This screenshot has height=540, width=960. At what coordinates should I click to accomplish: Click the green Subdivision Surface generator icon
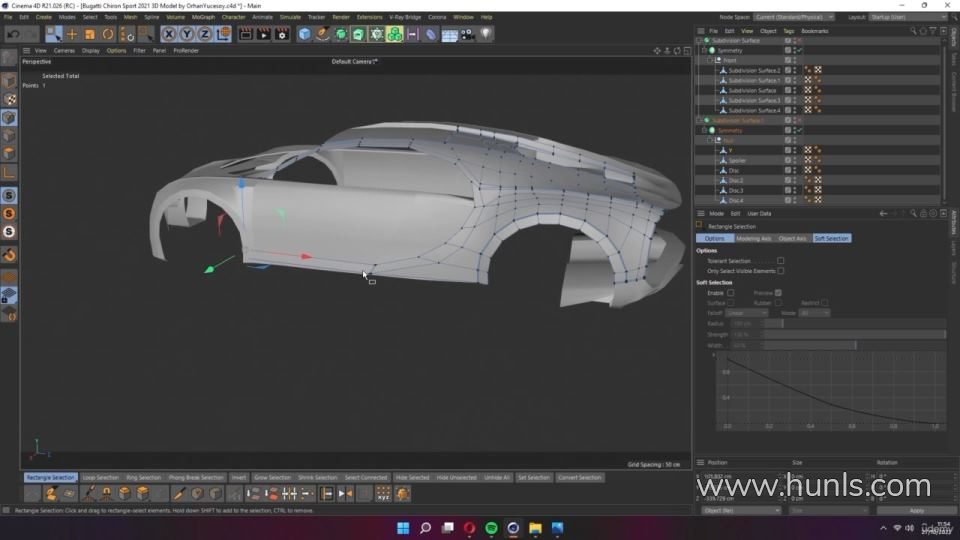(340, 34)
